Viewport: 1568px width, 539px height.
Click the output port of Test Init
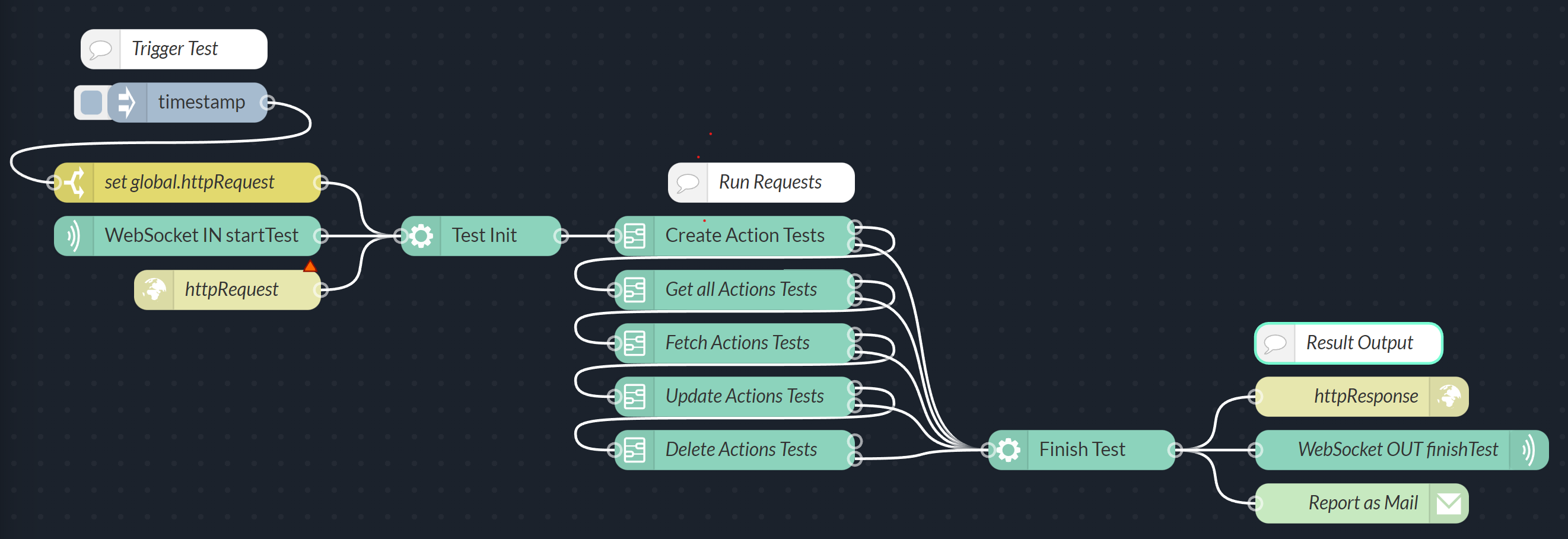(561, 236)
